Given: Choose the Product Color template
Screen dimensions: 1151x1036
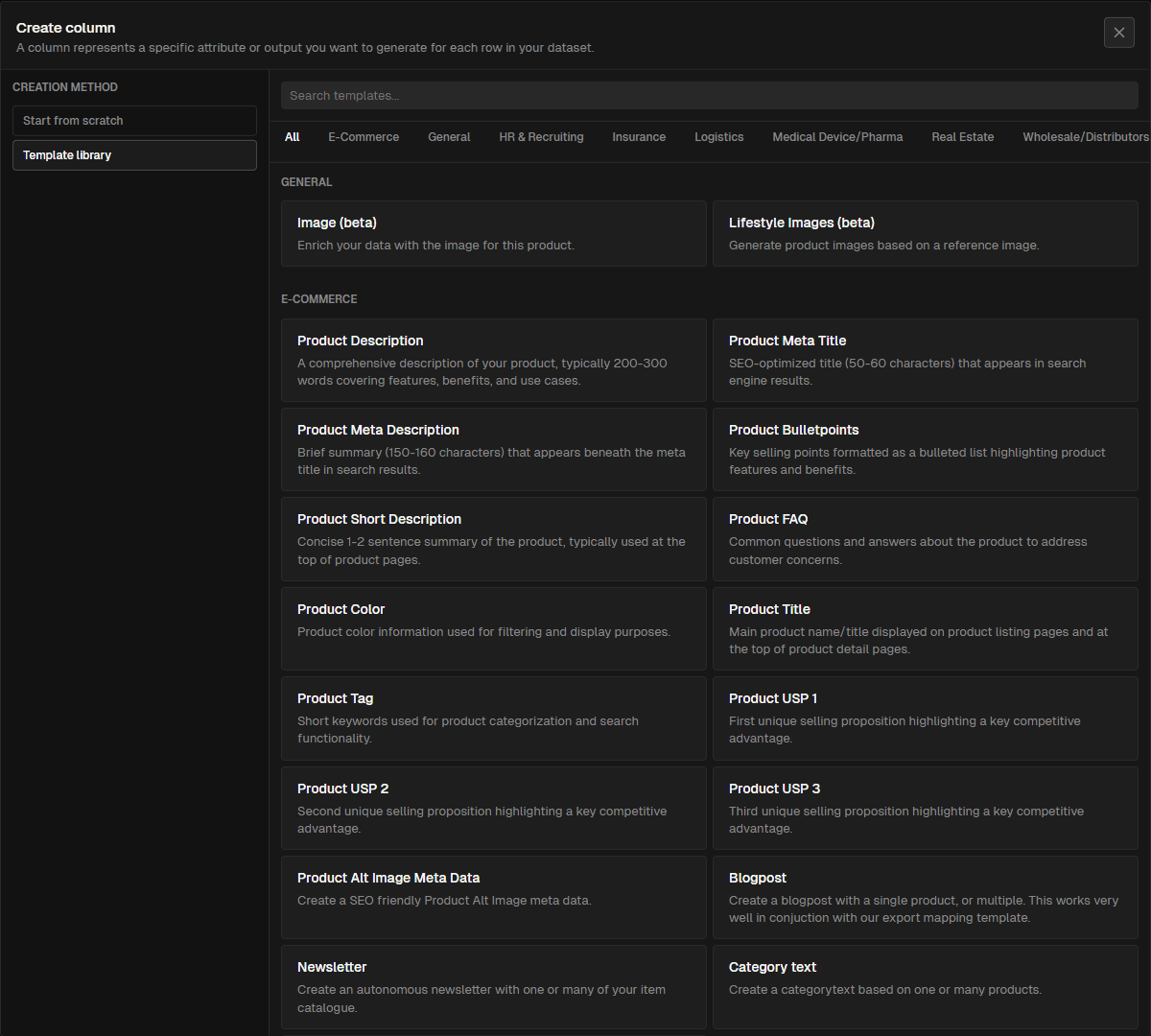Looking at the screenshot, I should pyautogui.click(x=493, y=628).
